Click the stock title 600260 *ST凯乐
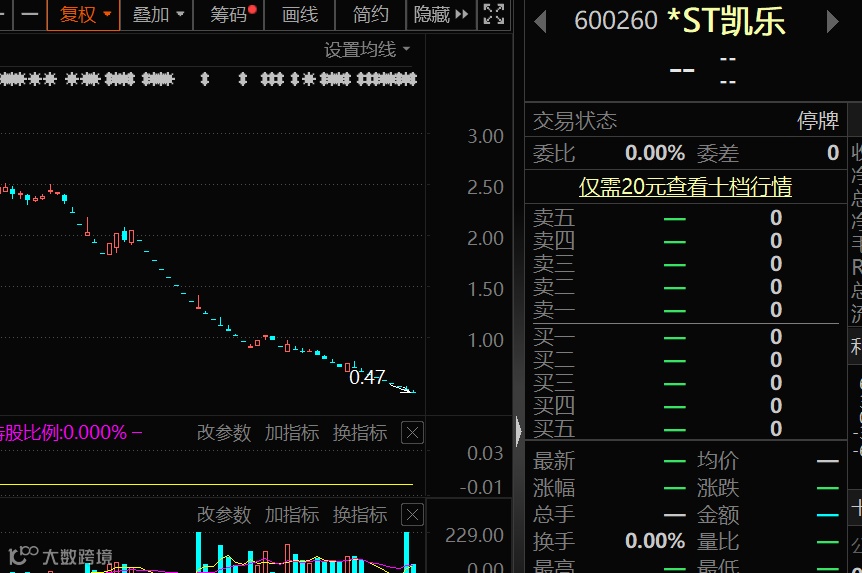862x573 pixels. pos(679,21)
